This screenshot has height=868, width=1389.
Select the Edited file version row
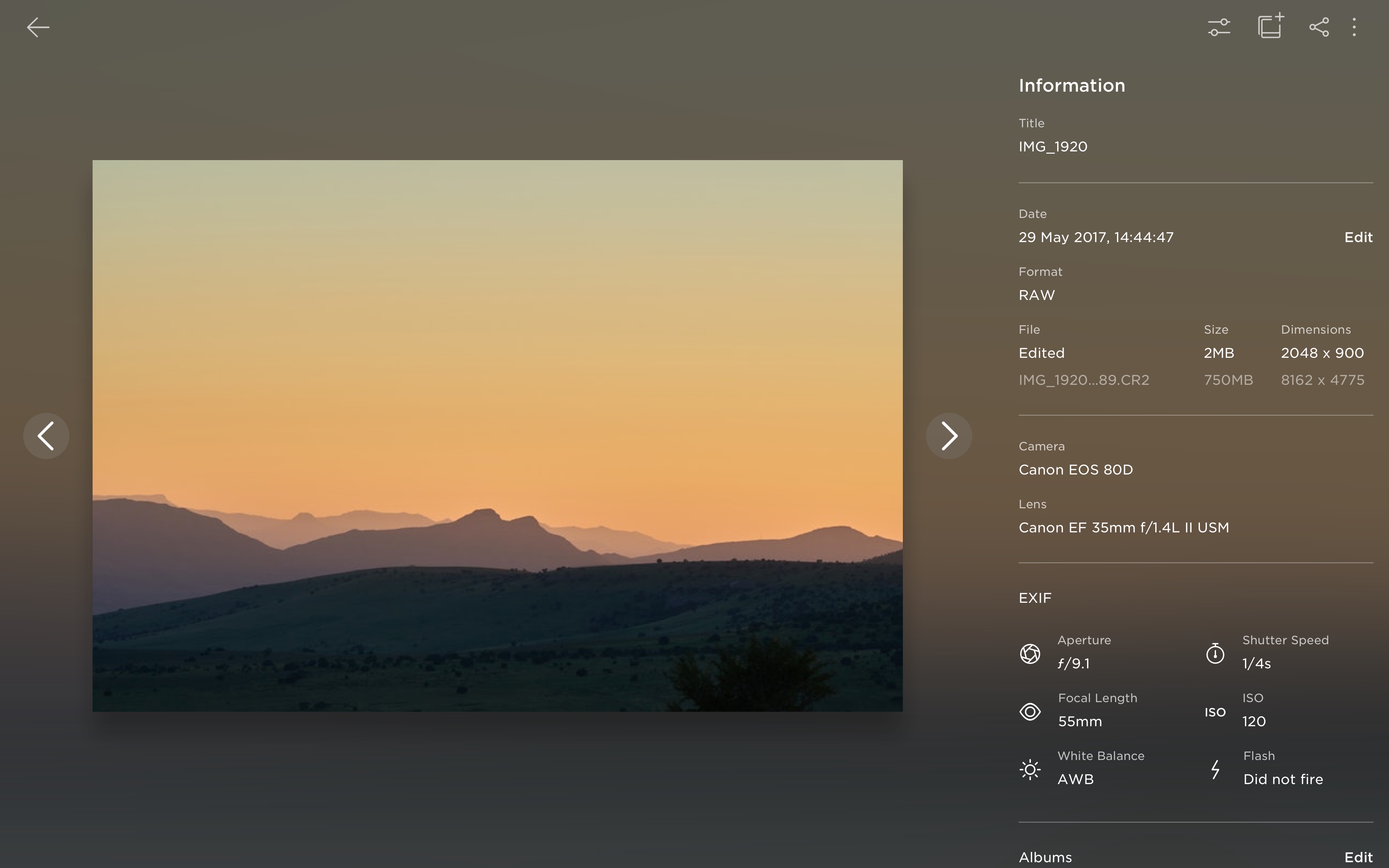(1041, 353)
